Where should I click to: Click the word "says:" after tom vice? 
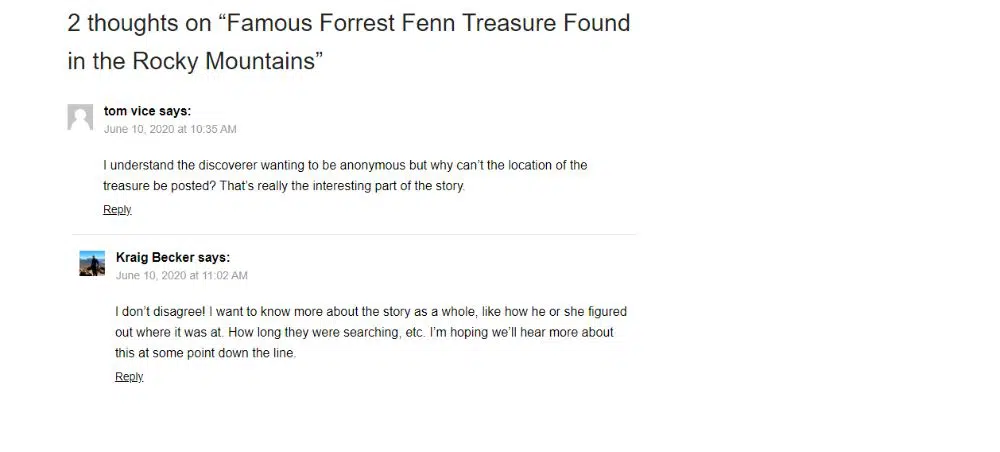click(x=175, y=111)
